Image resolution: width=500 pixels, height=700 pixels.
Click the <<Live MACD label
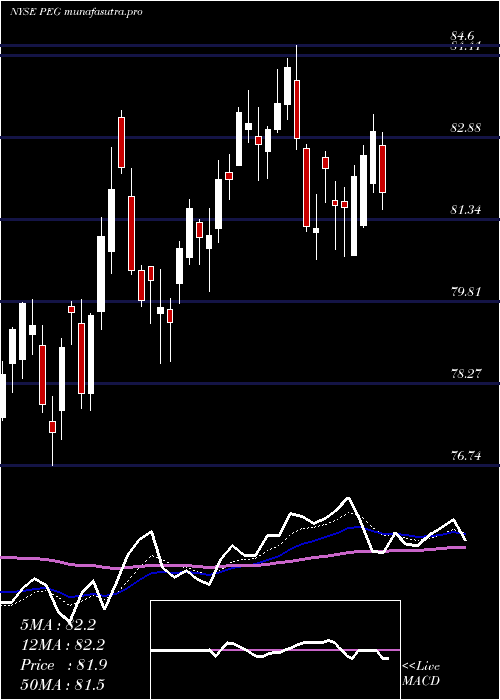pos(421,674)
